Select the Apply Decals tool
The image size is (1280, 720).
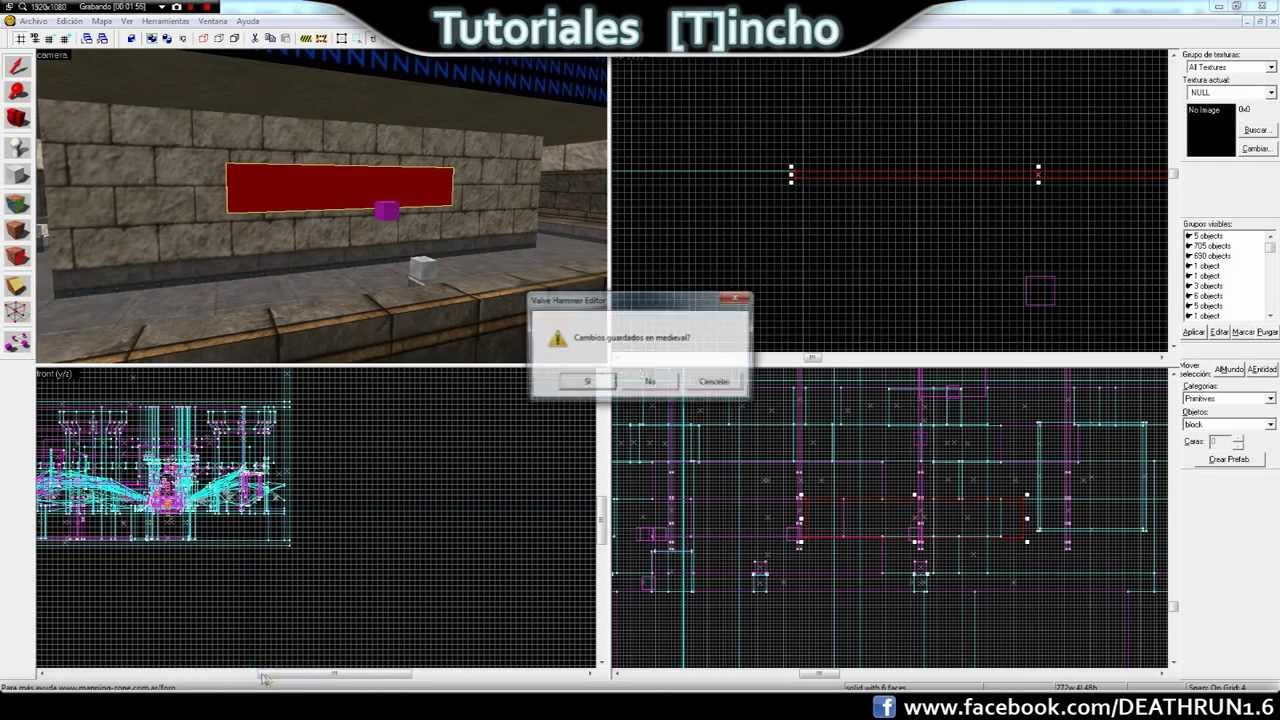pos(17,257)
